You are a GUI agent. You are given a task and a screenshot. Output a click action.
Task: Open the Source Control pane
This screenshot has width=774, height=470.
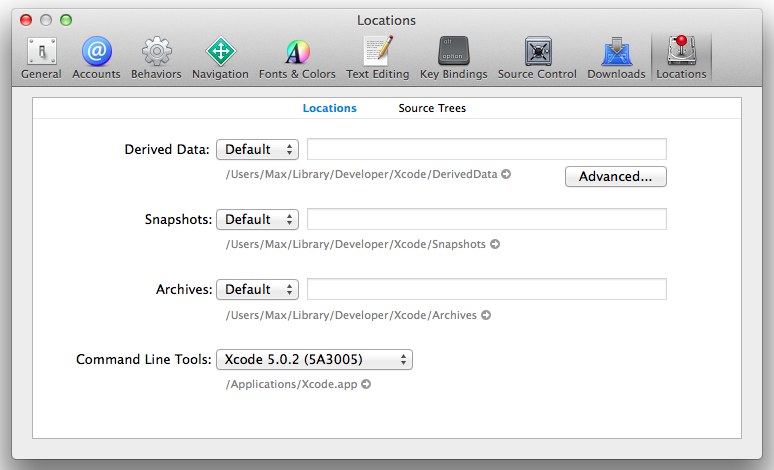pos(537,57)
